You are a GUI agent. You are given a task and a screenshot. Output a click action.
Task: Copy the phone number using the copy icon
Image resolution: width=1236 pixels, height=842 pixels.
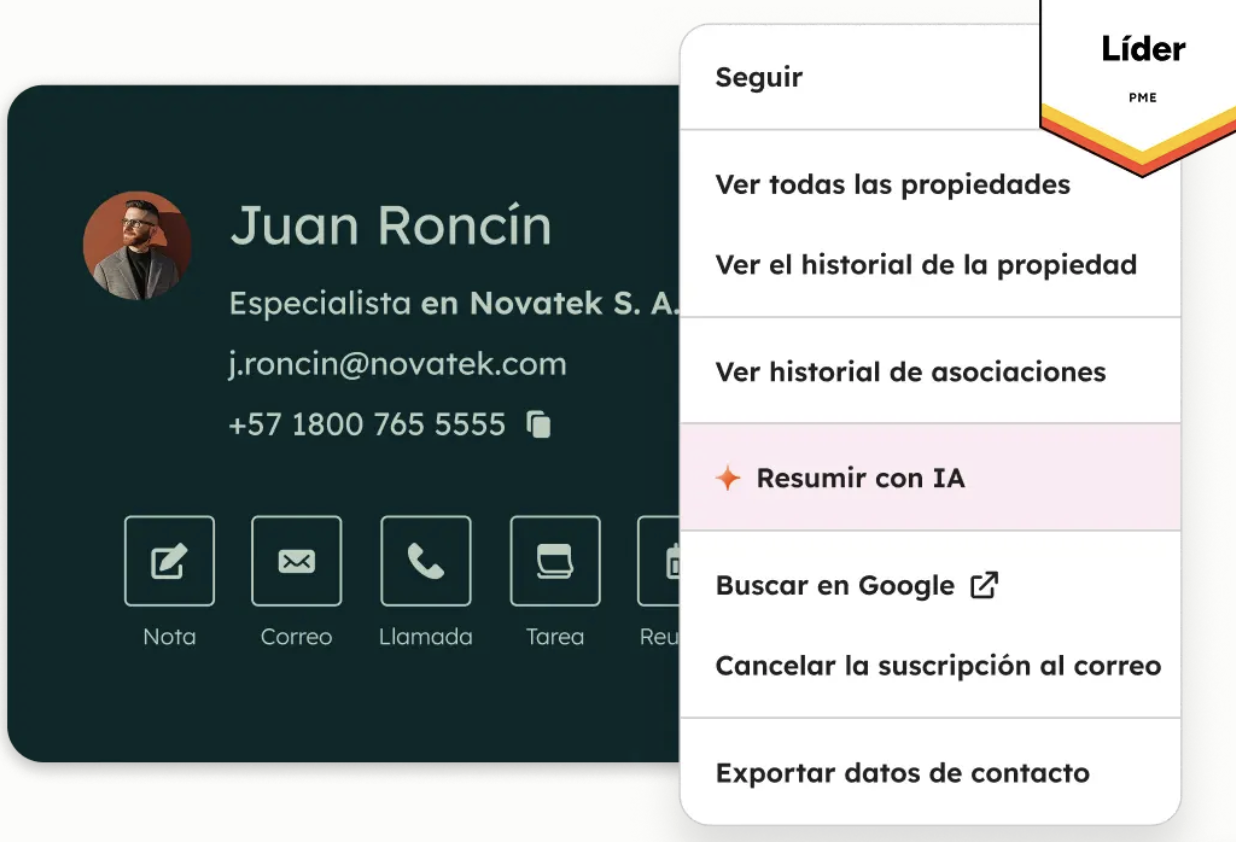538,424
